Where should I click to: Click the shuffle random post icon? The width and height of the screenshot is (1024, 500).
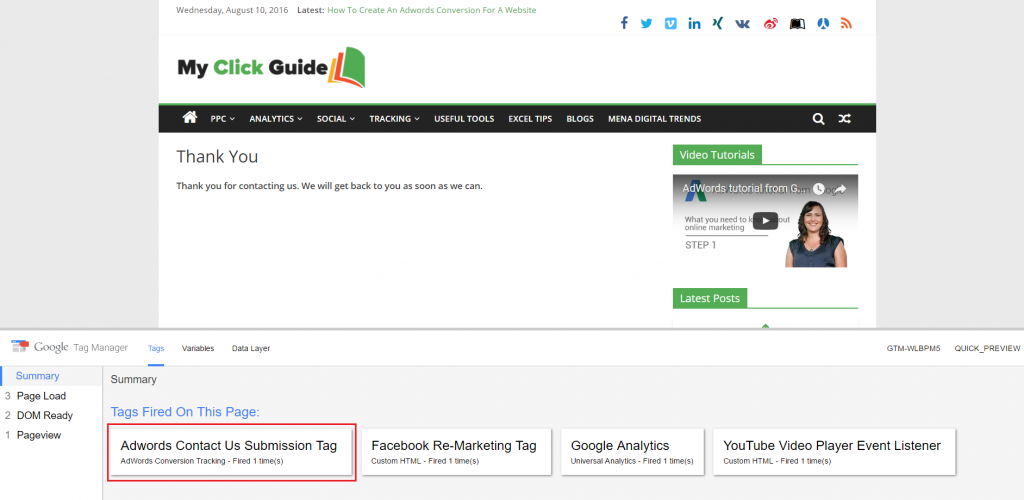pyautogui.click(x=845, y=119)
